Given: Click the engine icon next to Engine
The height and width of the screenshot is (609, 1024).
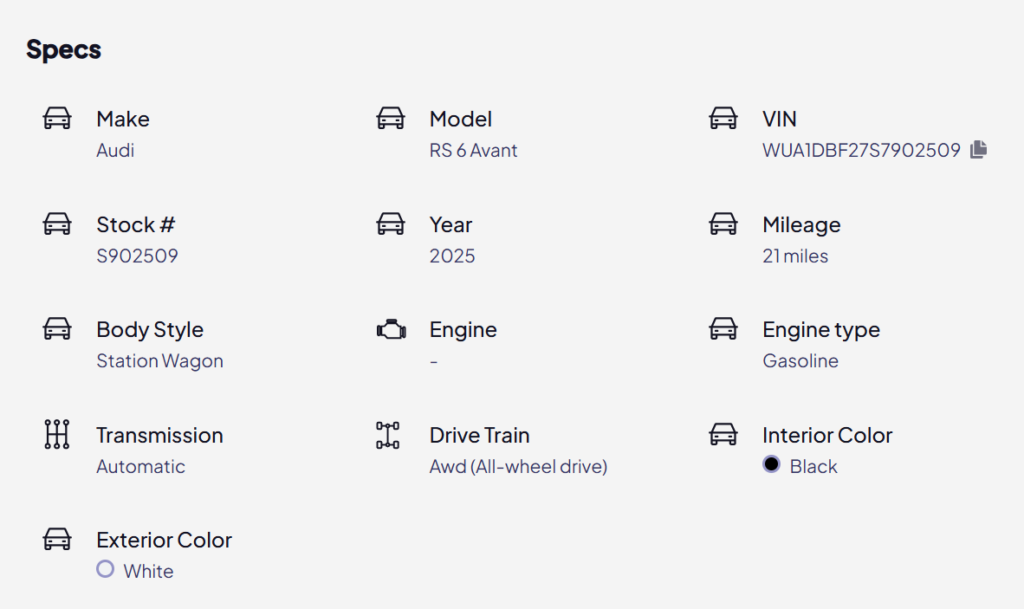Looking at the screenshot, I should pyautogui.click(x=391, y=330).
